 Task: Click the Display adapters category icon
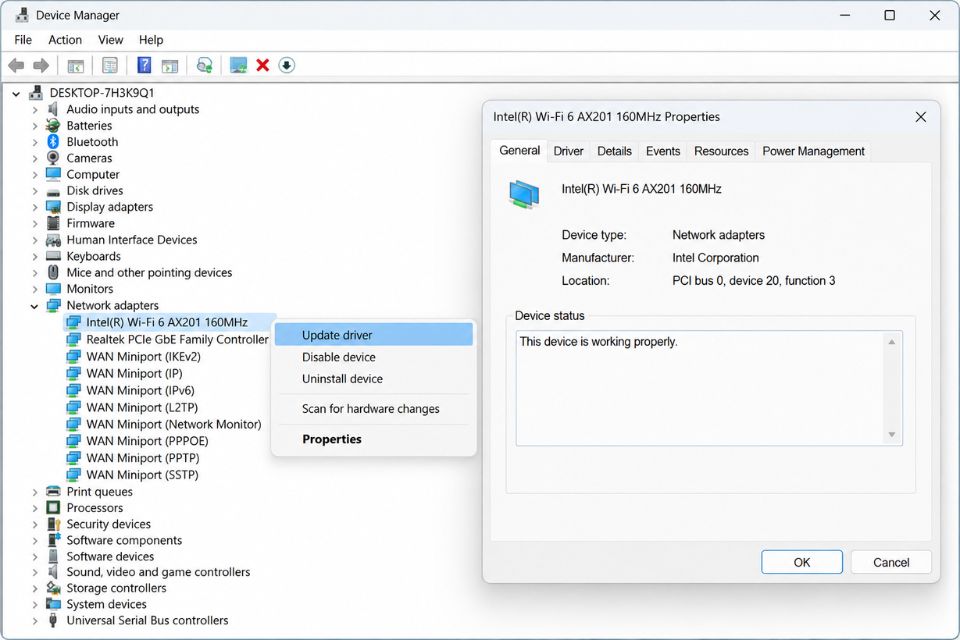[x=53, y=207]
